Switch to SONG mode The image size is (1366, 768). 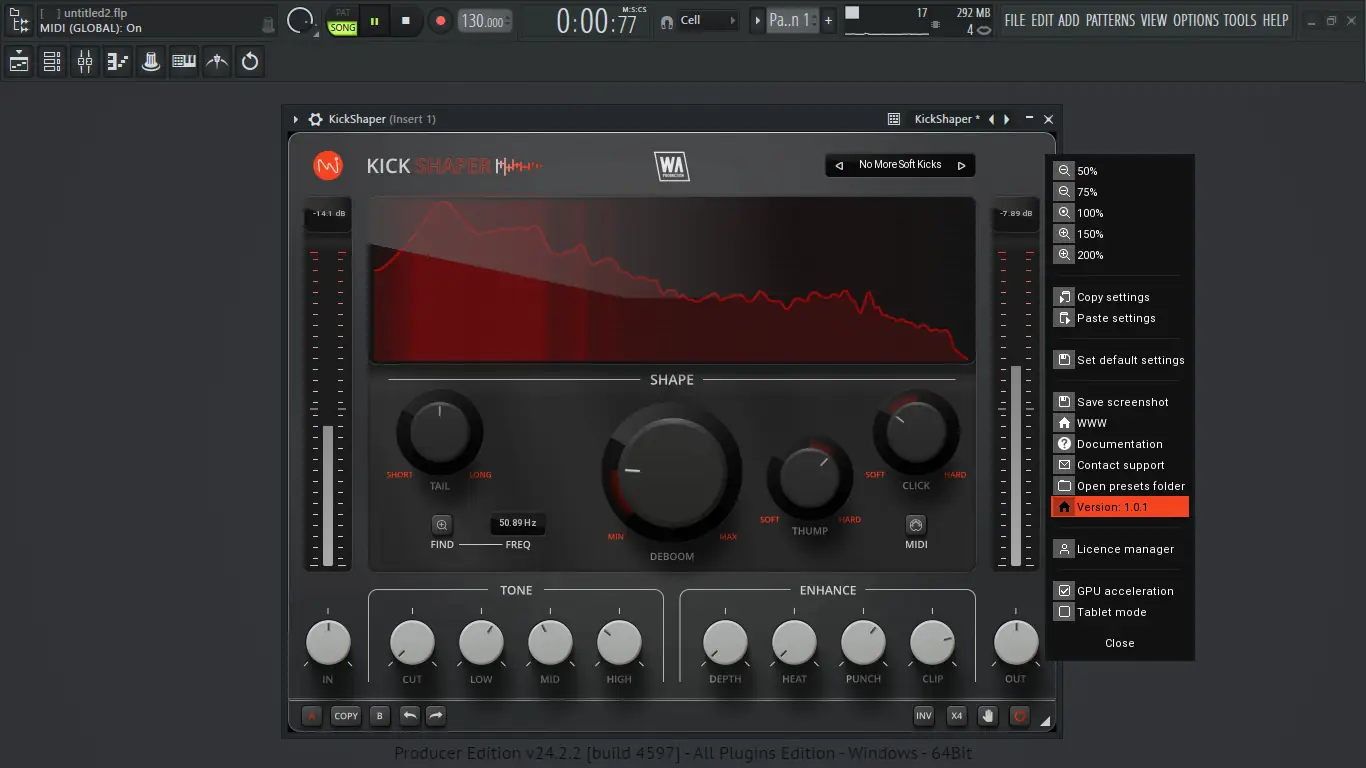pyautogui.click(x=343, y=28)
